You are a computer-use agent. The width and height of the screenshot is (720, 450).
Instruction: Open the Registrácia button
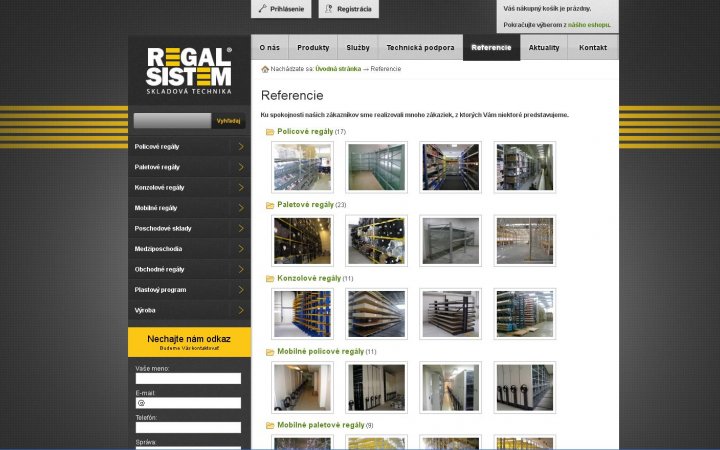coord(349,9)
